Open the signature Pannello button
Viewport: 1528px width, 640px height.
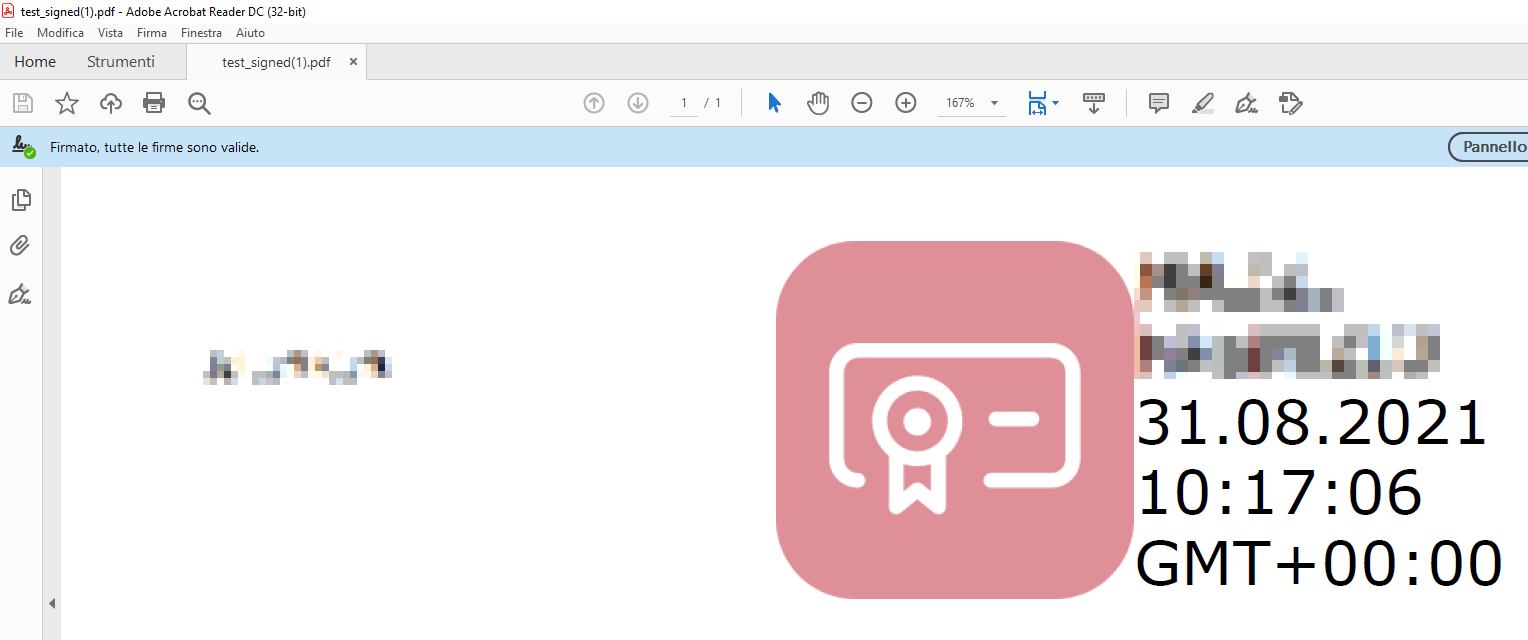click(1489, 147)
